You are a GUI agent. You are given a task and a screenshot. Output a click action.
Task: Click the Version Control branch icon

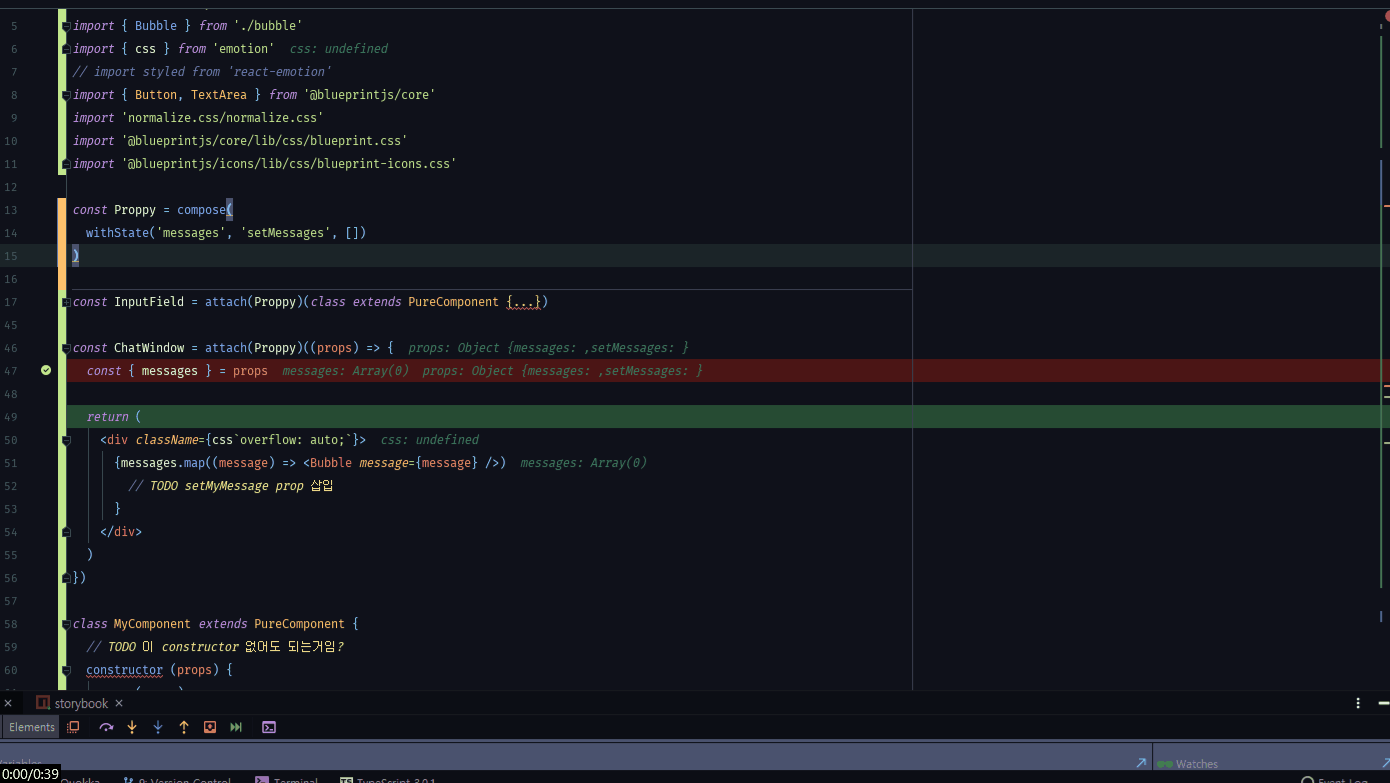(128, 780)
